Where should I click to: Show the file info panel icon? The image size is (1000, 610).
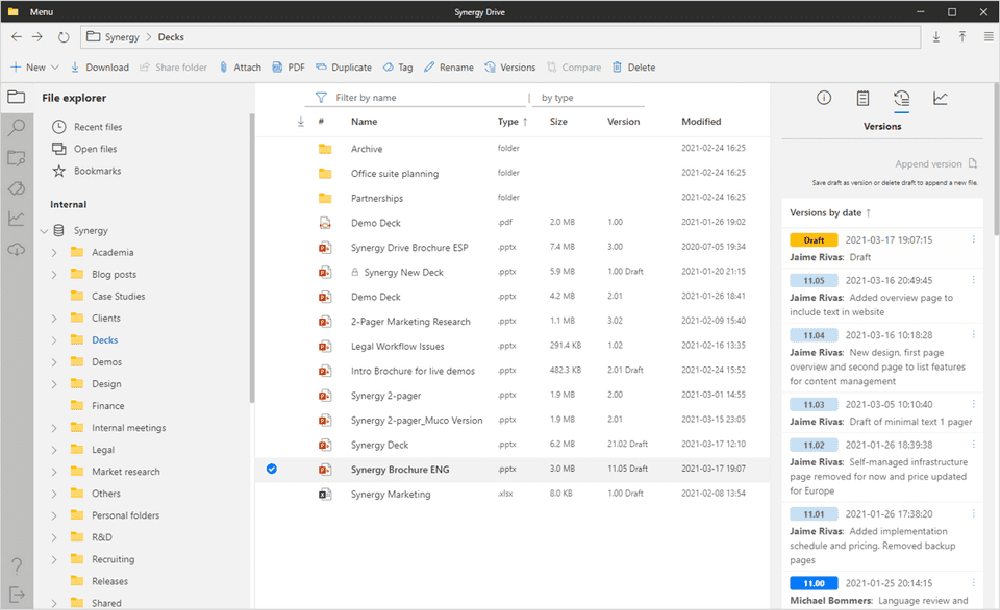[x=824, y=98]
